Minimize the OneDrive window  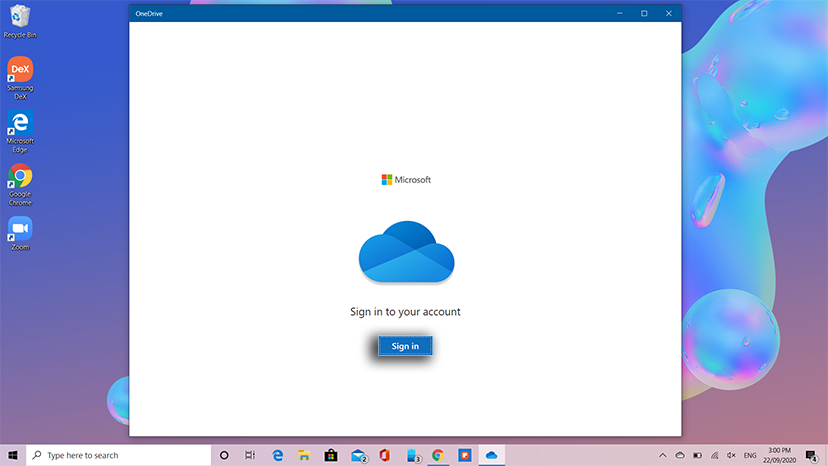coord(619,13)
